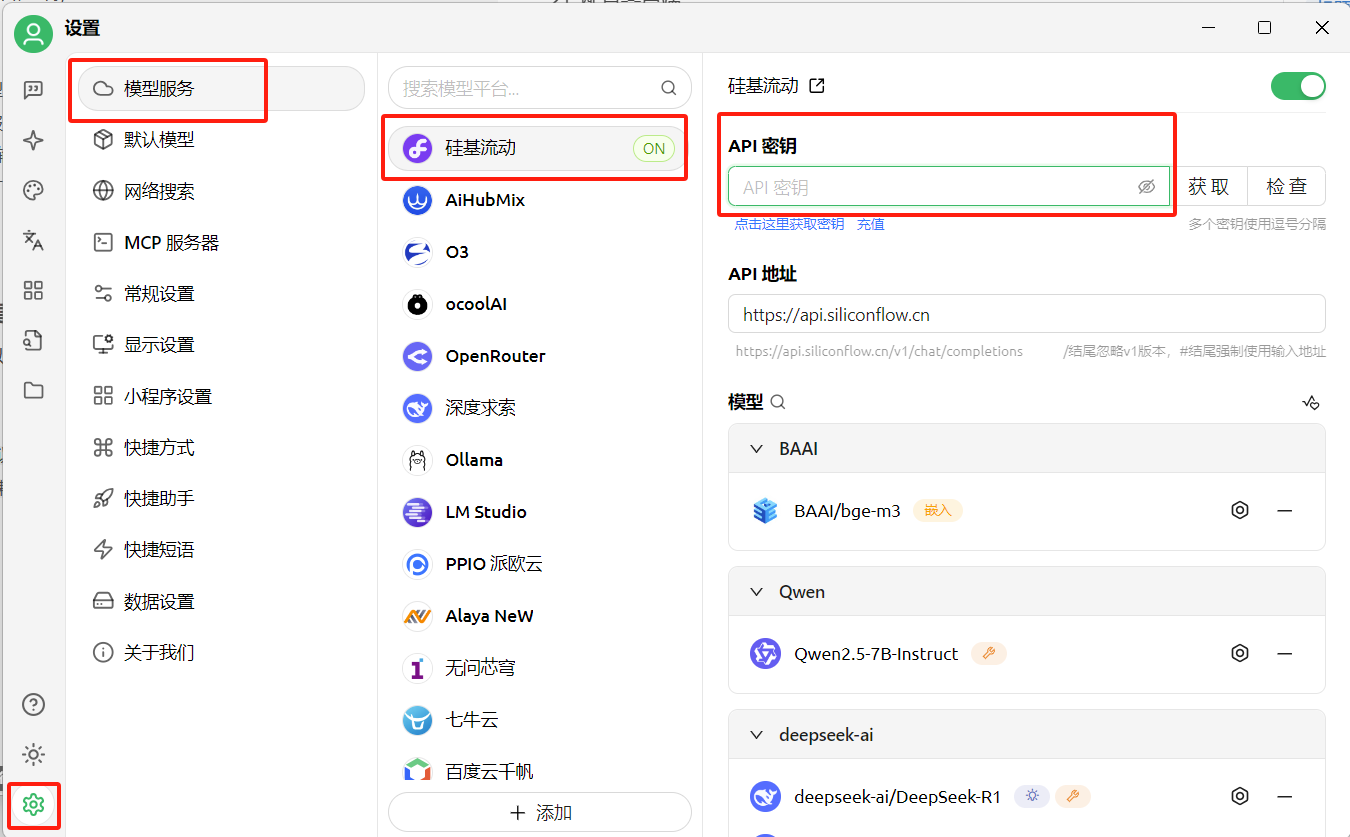Select the O3 provider
1350x837 pixels.
[538, 252]
